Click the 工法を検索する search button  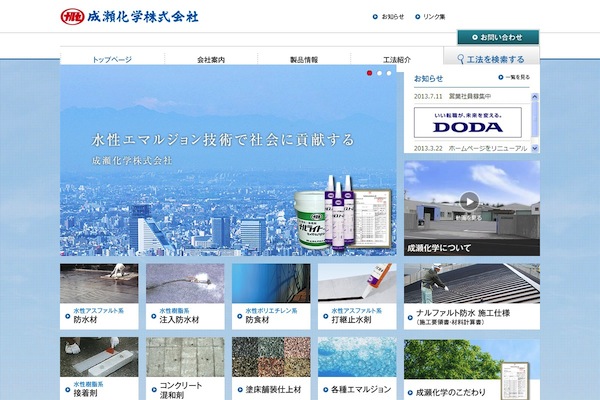click(491, 58)
